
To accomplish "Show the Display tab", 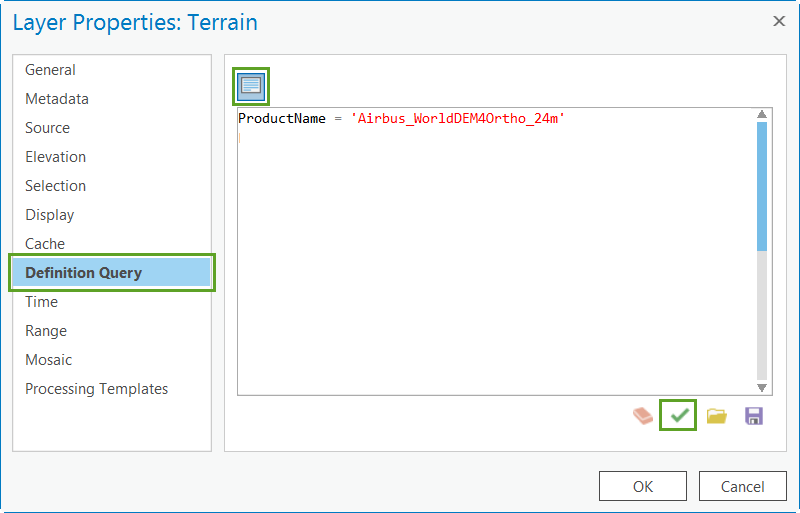I will tap(112, 215).
